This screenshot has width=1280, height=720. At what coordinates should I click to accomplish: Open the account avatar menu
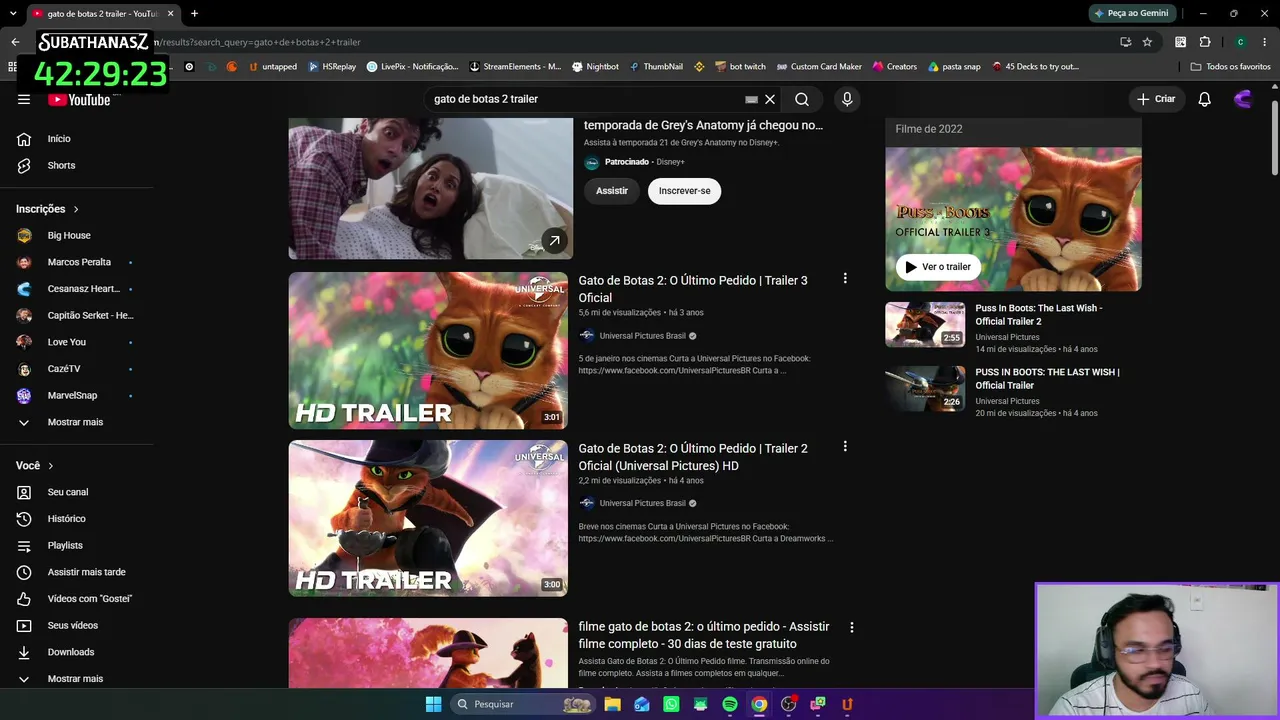pyautogui.click(x=1243, y=99)
